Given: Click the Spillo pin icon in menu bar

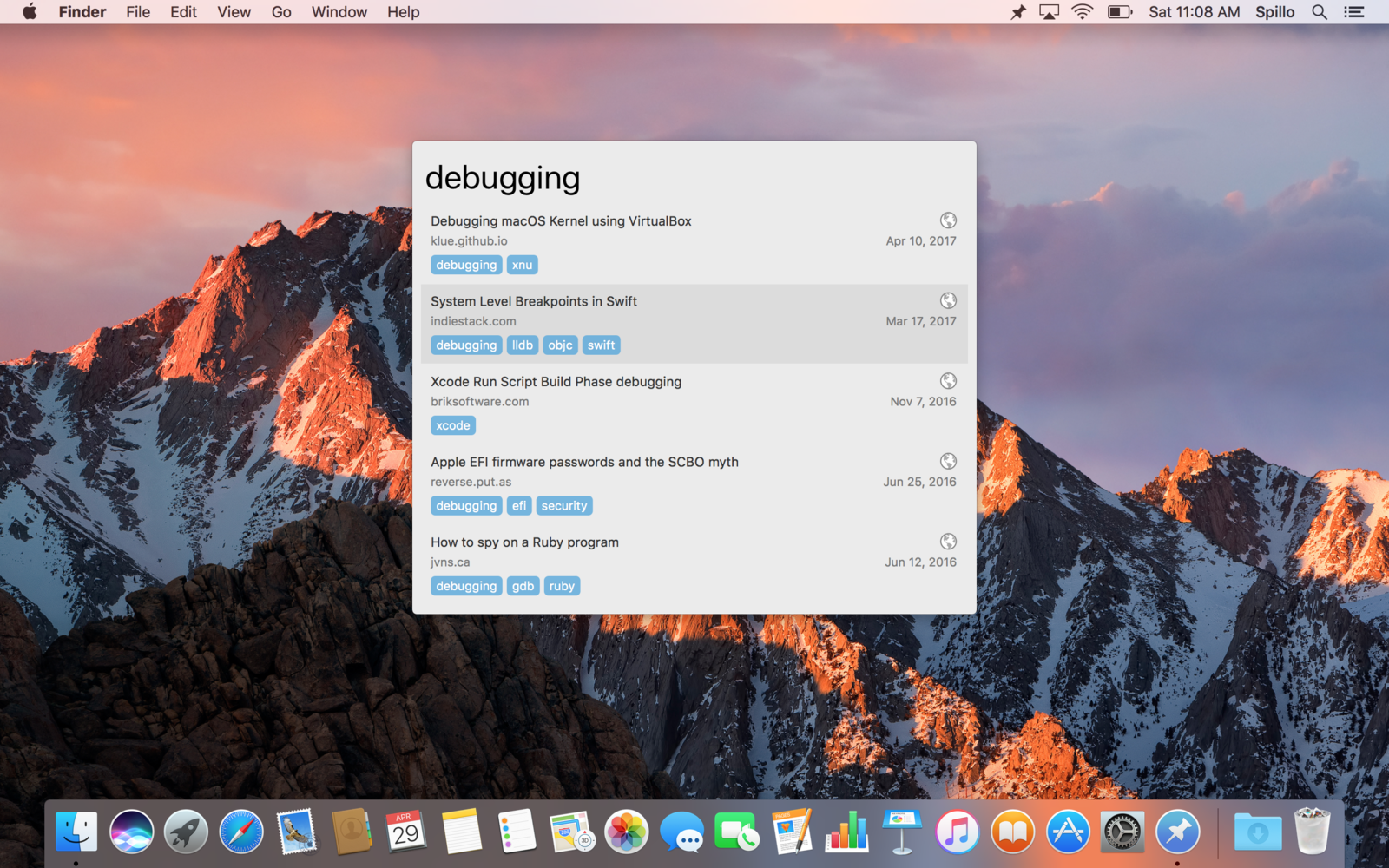Looking at the screenshot, I should coord(1017,12).
